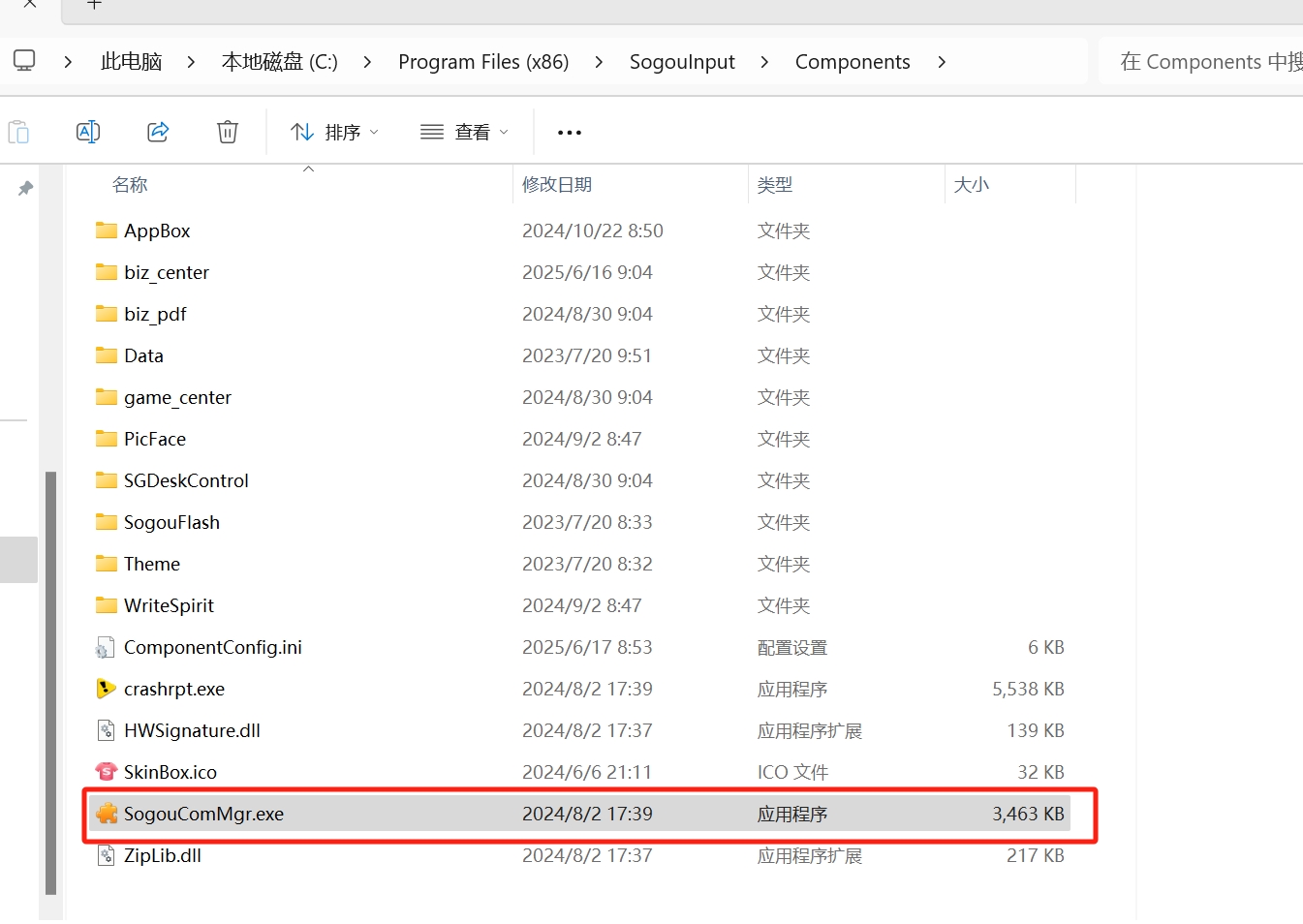Sort by the 大小 column header
The height and width of the screenshot is (924, 1303).
pyautogui.click(x=972, y=184)
